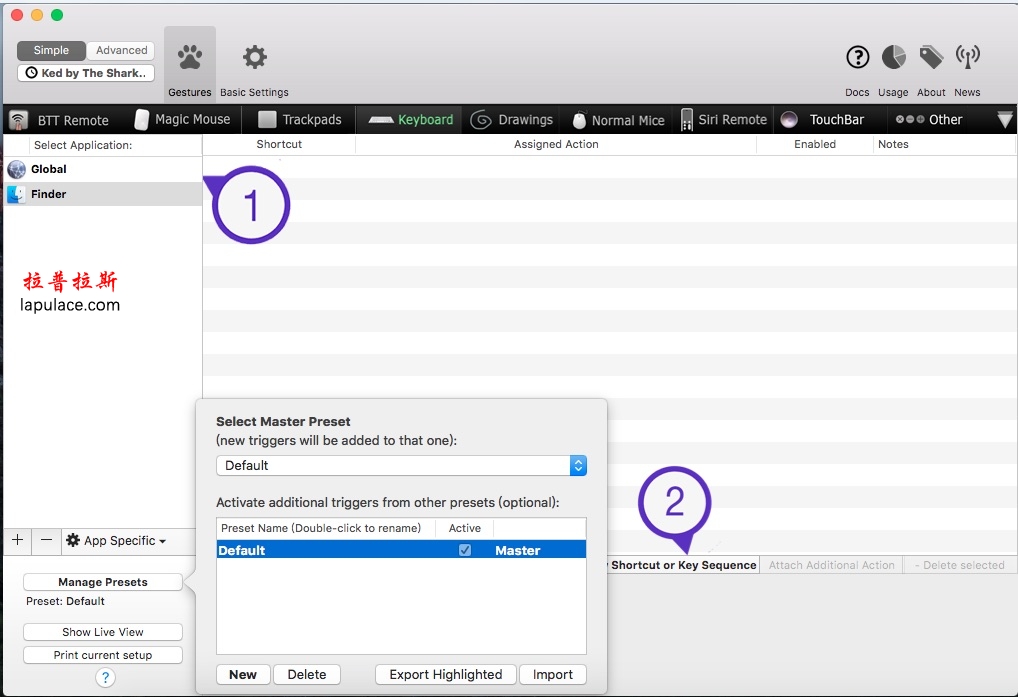1018x697 pixels.
Task: Select the Siri Remote tab
Action: [725, 119]
